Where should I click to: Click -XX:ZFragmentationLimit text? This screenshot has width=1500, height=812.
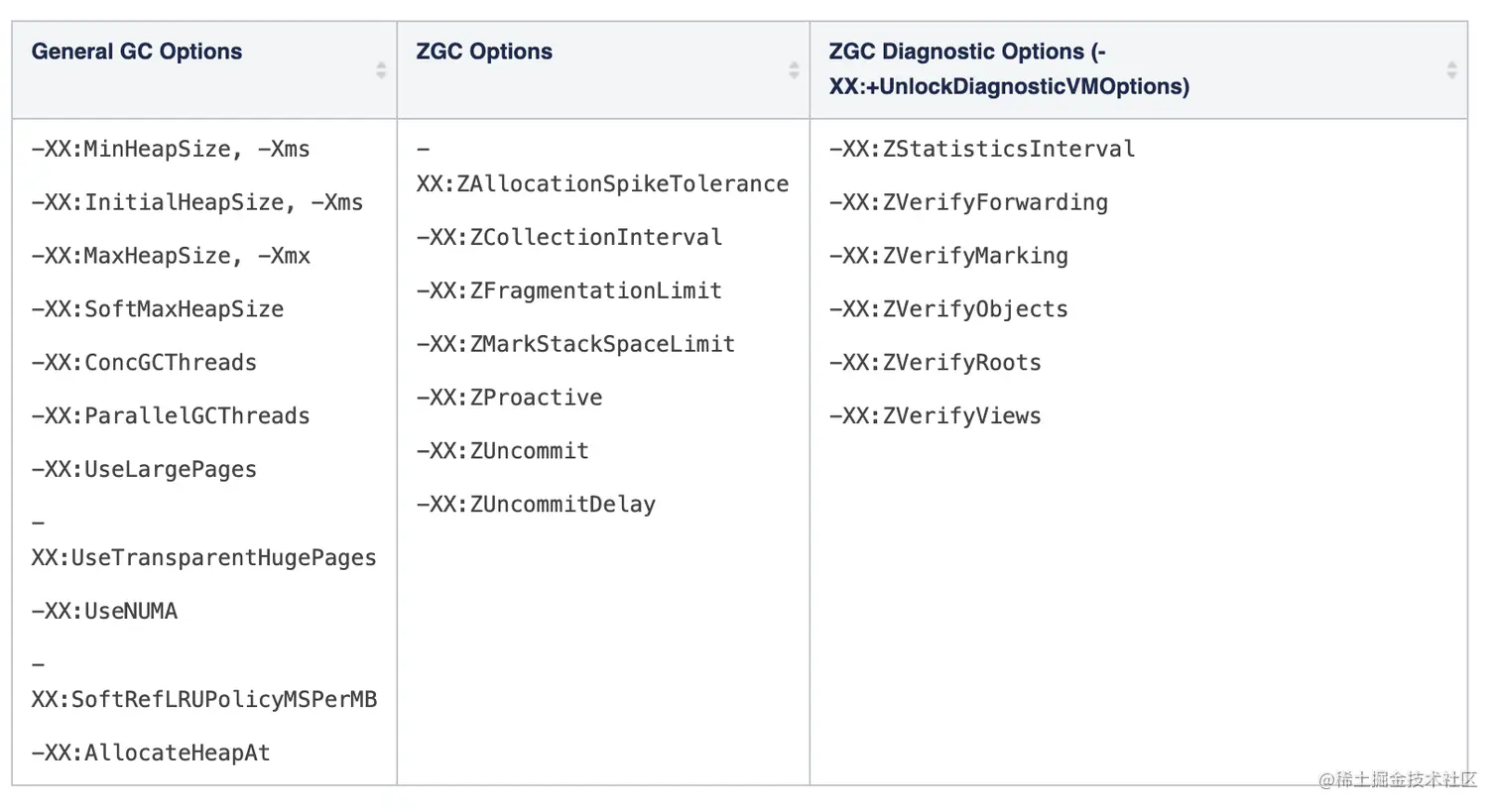pos(569,291)
